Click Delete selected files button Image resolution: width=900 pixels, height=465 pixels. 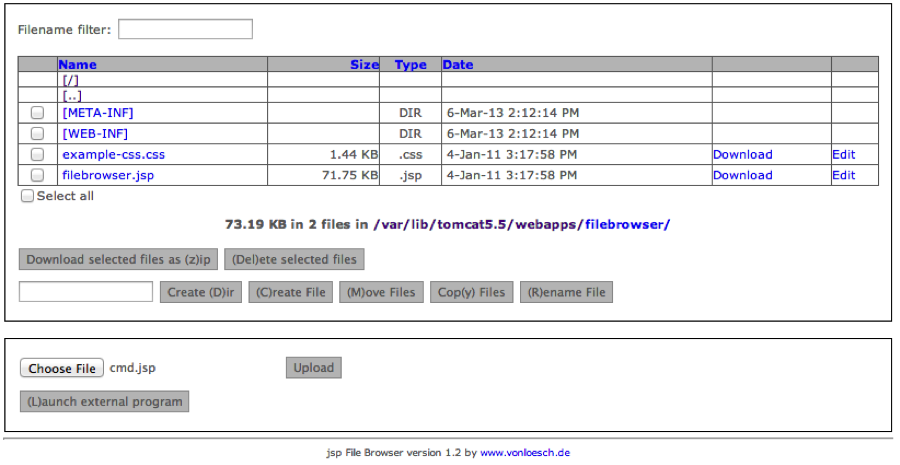click(294, 260)
